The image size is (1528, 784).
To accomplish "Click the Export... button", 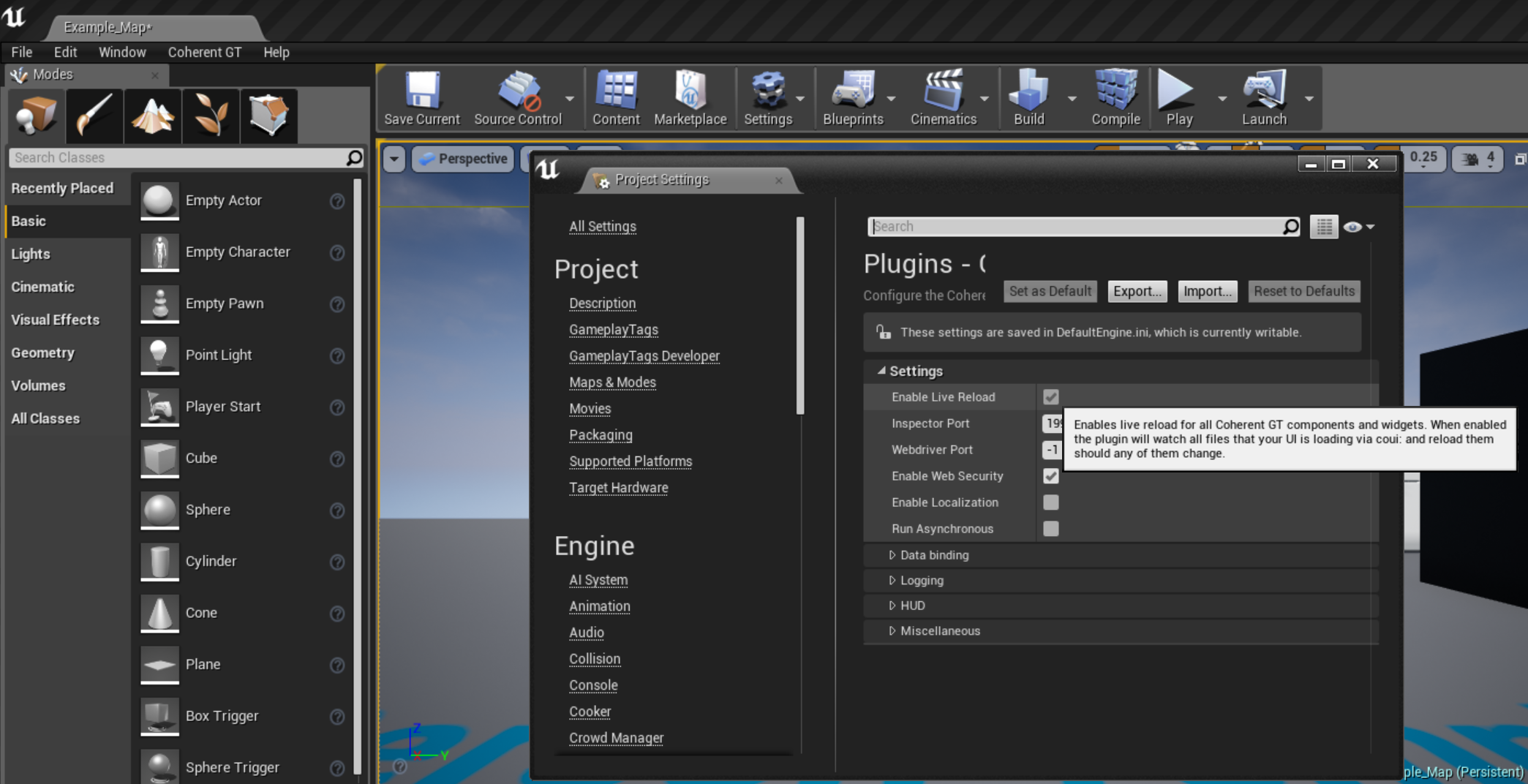I will 1137,291.
